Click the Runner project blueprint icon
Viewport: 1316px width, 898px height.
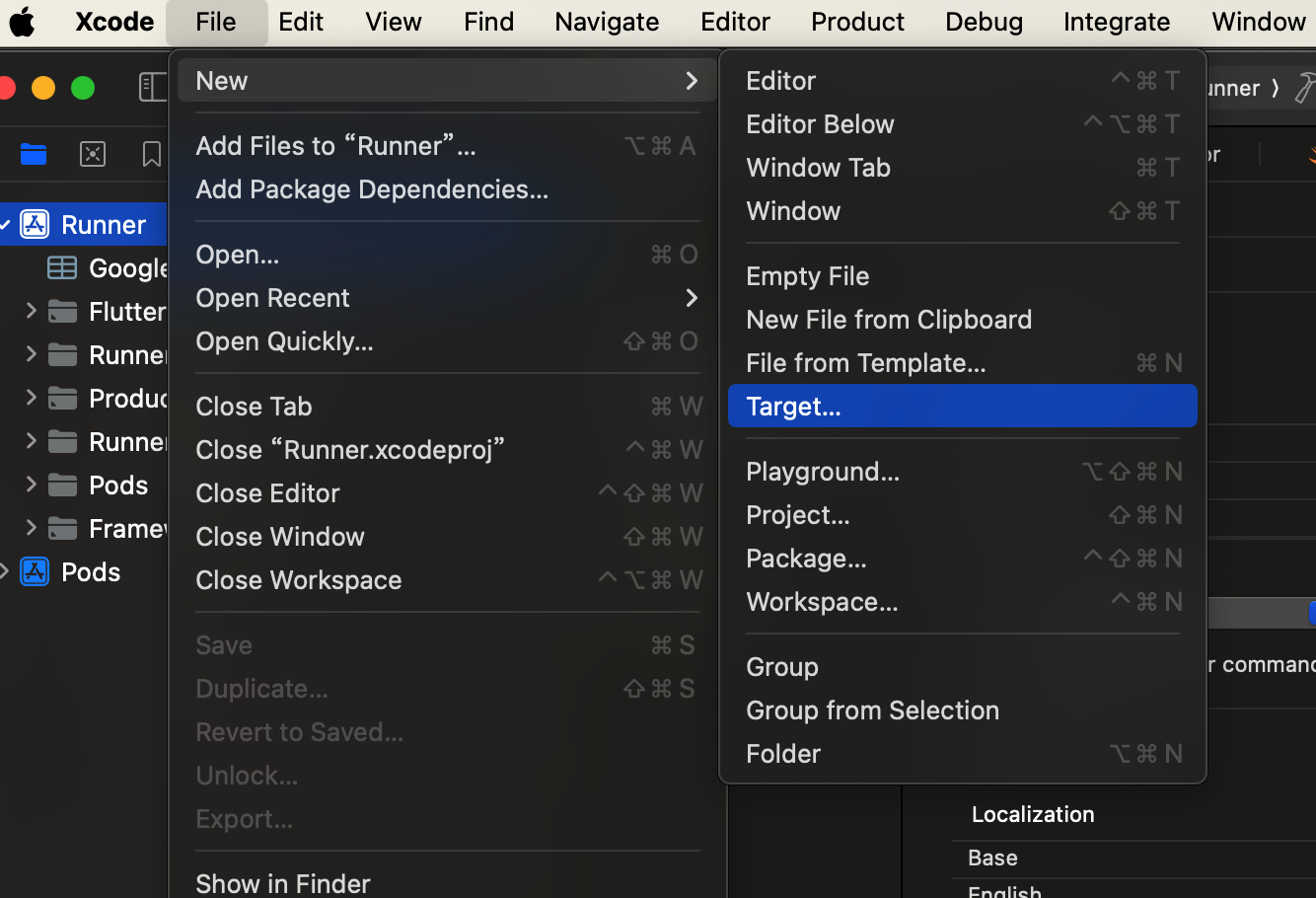35,224
